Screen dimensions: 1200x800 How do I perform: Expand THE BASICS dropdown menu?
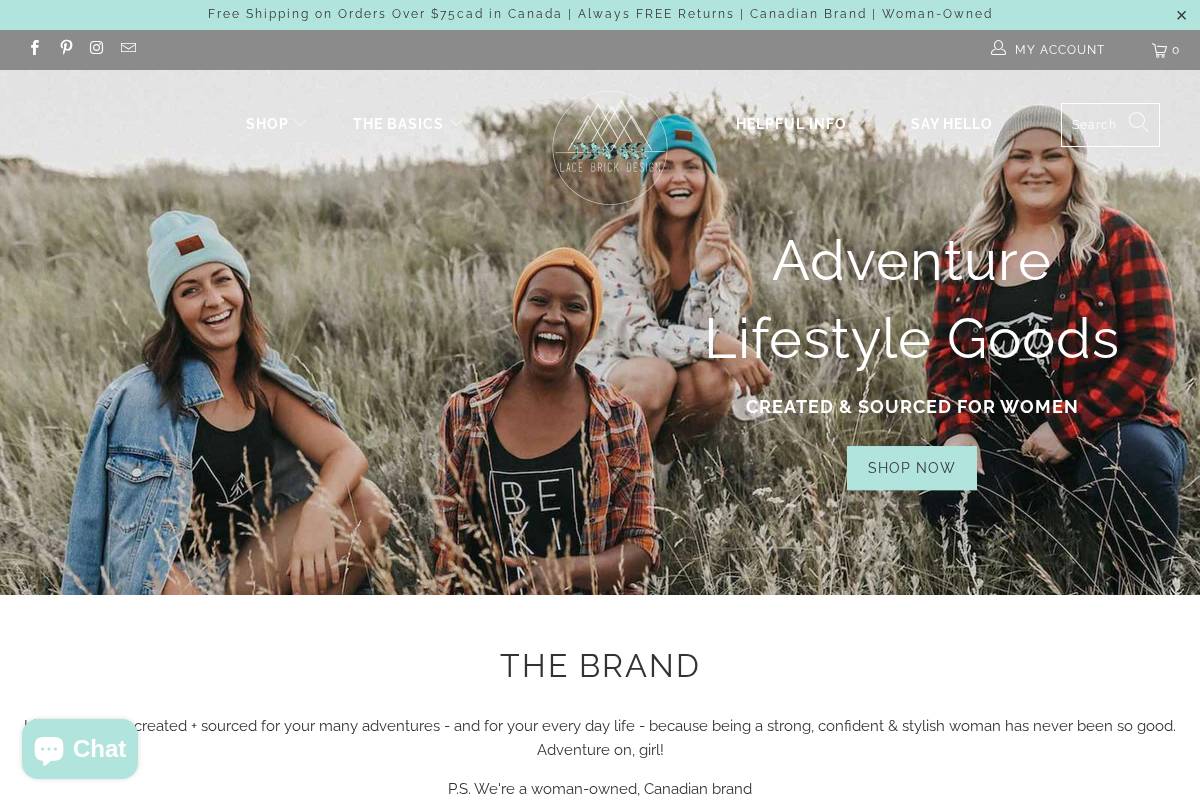407,124
